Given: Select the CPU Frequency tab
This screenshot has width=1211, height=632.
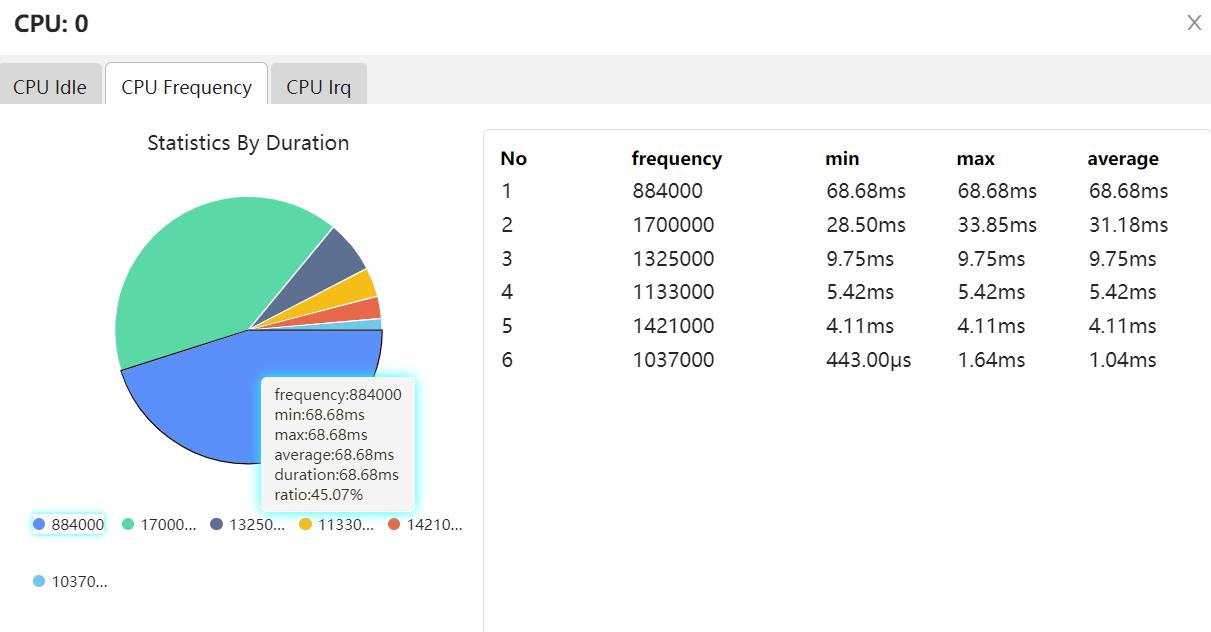Looking at the screenshot, I should click(x=186, y=87).
